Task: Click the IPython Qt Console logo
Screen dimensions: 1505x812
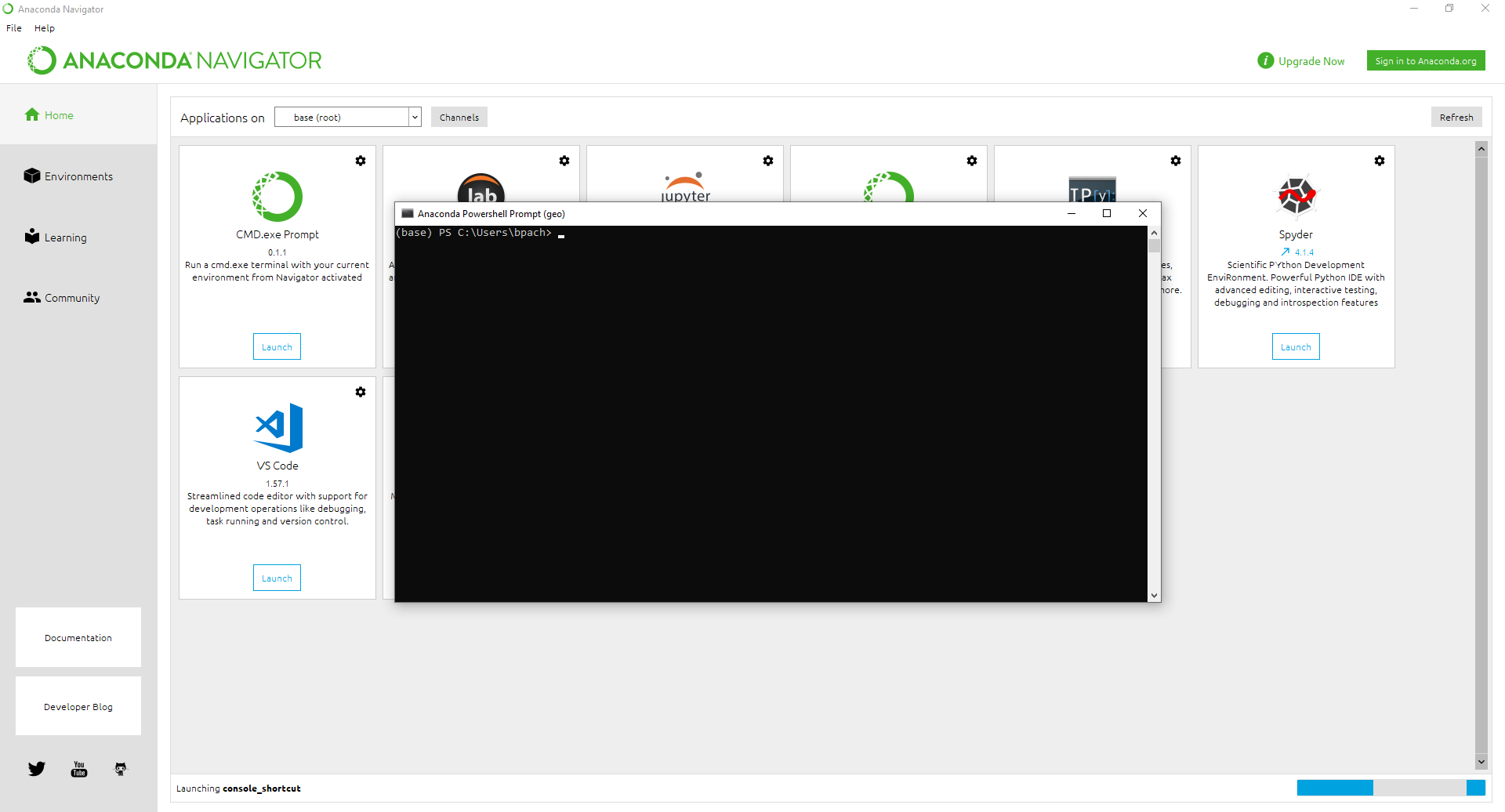Action: pos(1092,190)
